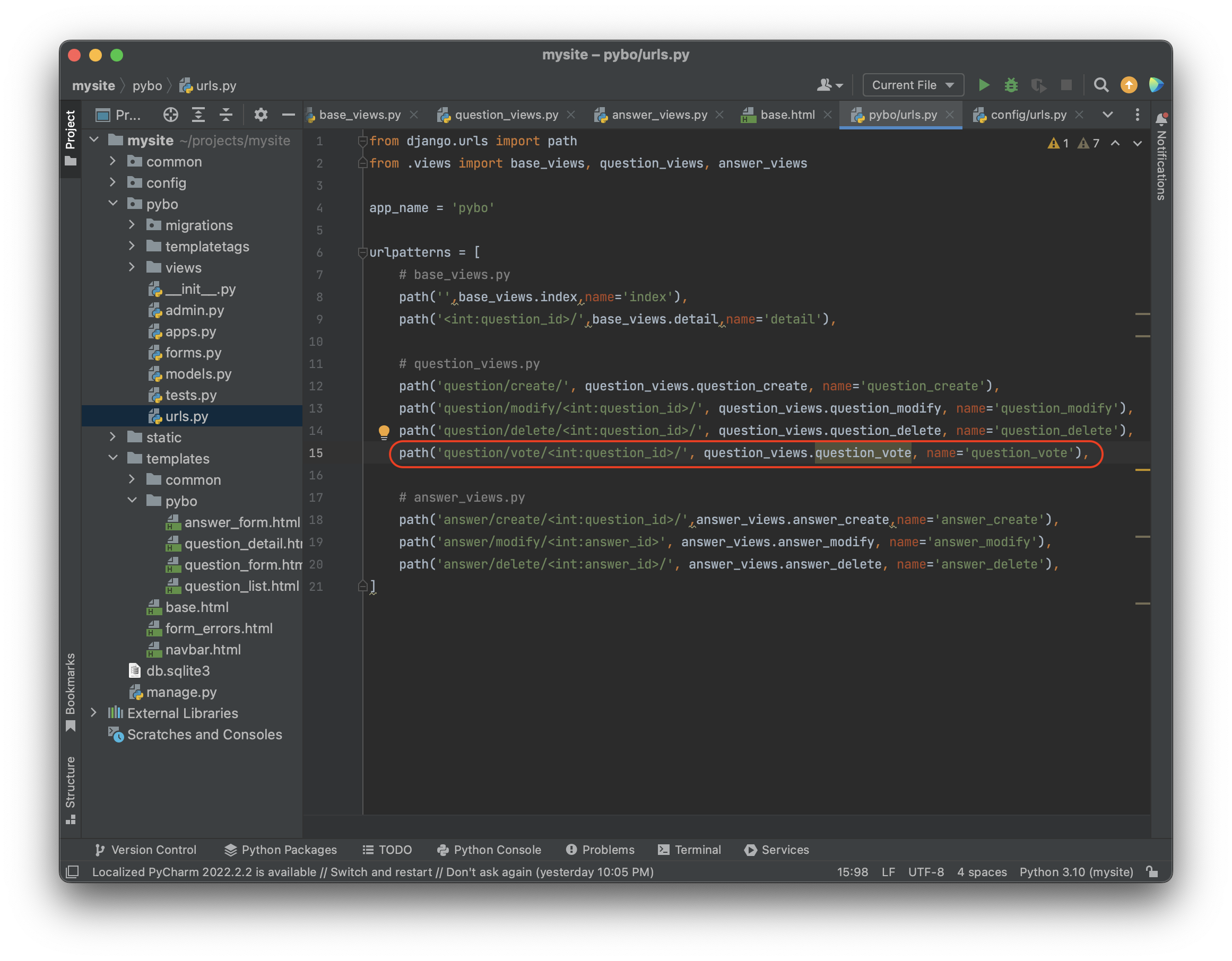Click the locate file crosshair icon

170,115
